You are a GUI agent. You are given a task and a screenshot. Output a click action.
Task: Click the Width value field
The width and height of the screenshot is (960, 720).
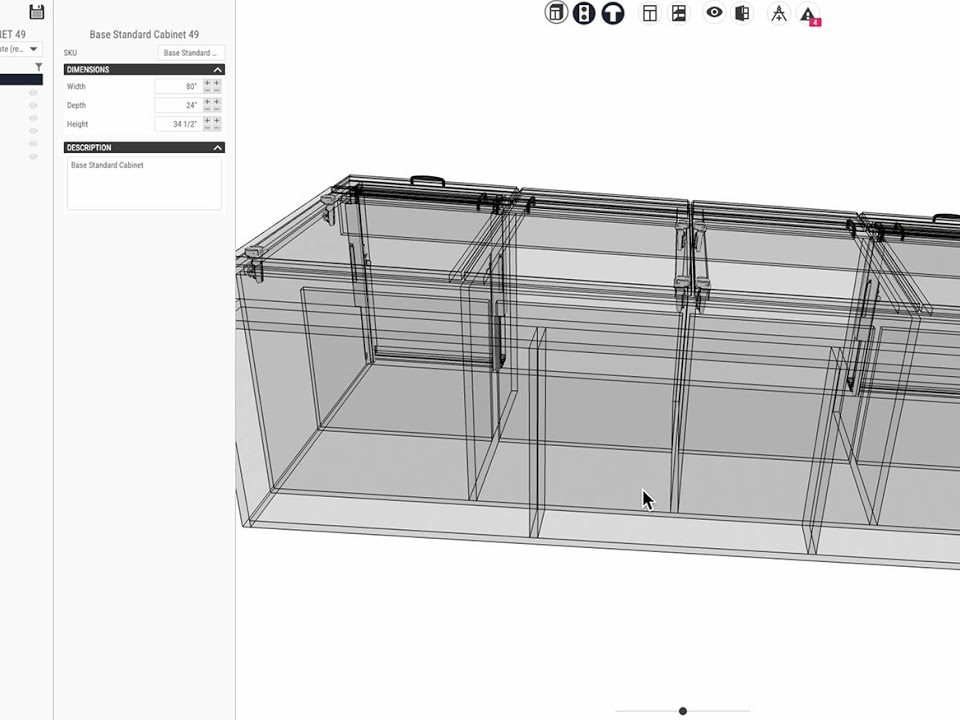coord(178,87)
